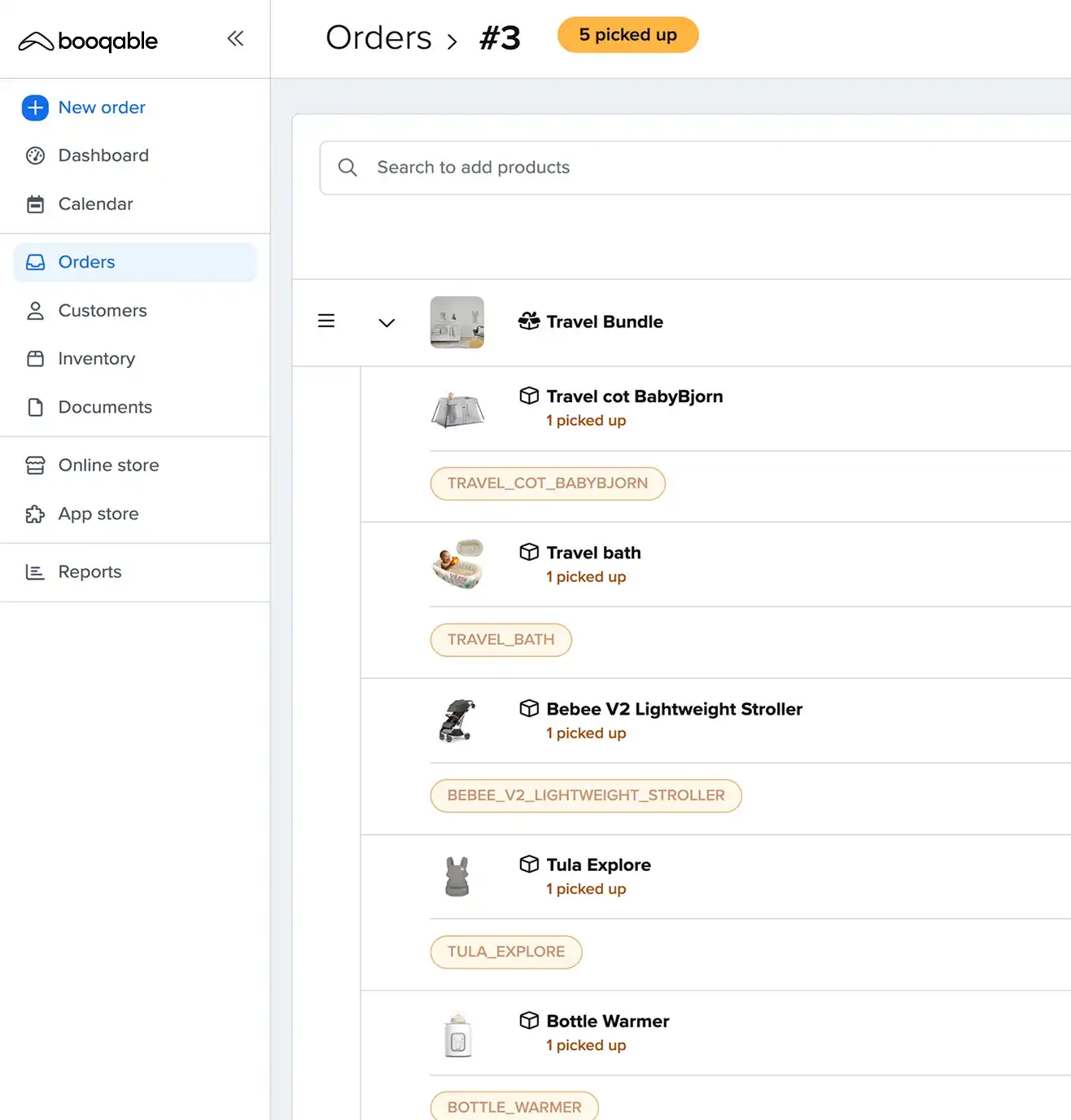
Task: Click the TRAVEL_COT_BABYBJORN tag
Action: coord(547,483)
